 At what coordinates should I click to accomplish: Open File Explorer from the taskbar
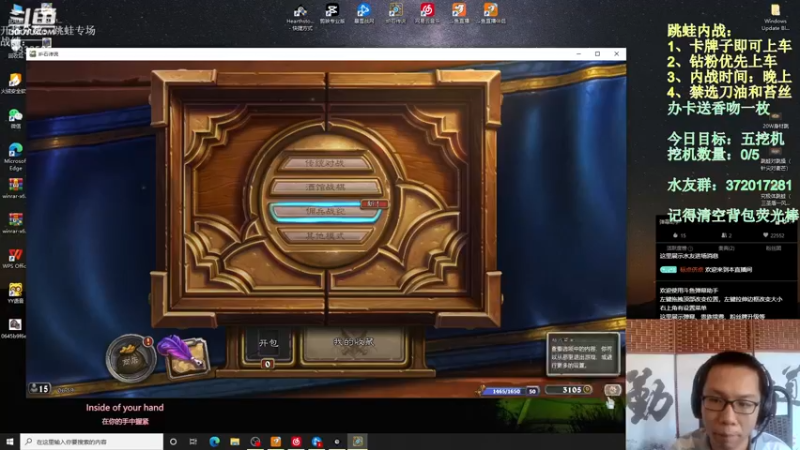[x=235, y=441]
